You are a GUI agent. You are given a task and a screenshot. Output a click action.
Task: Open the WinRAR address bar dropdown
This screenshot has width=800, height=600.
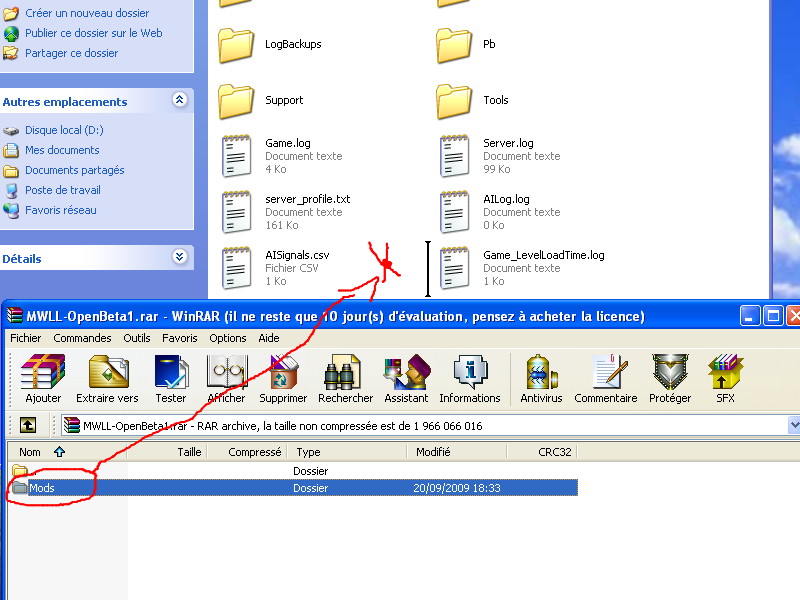coord(793,425)
